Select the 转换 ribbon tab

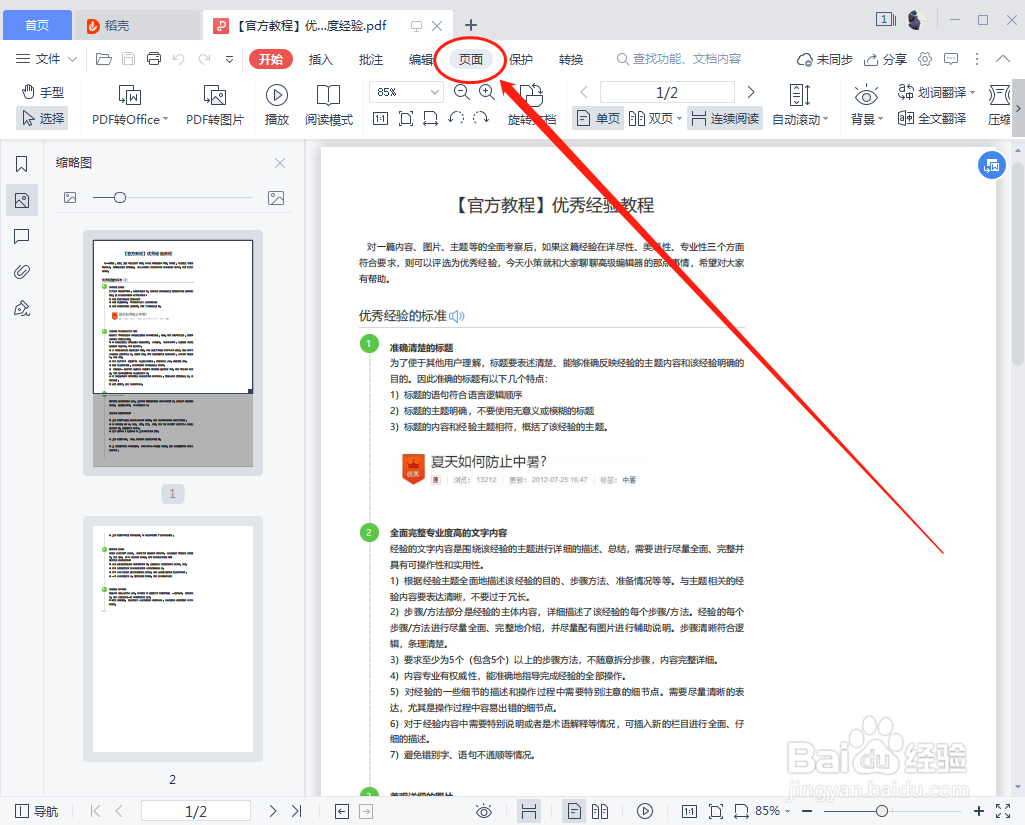[571, 59]
